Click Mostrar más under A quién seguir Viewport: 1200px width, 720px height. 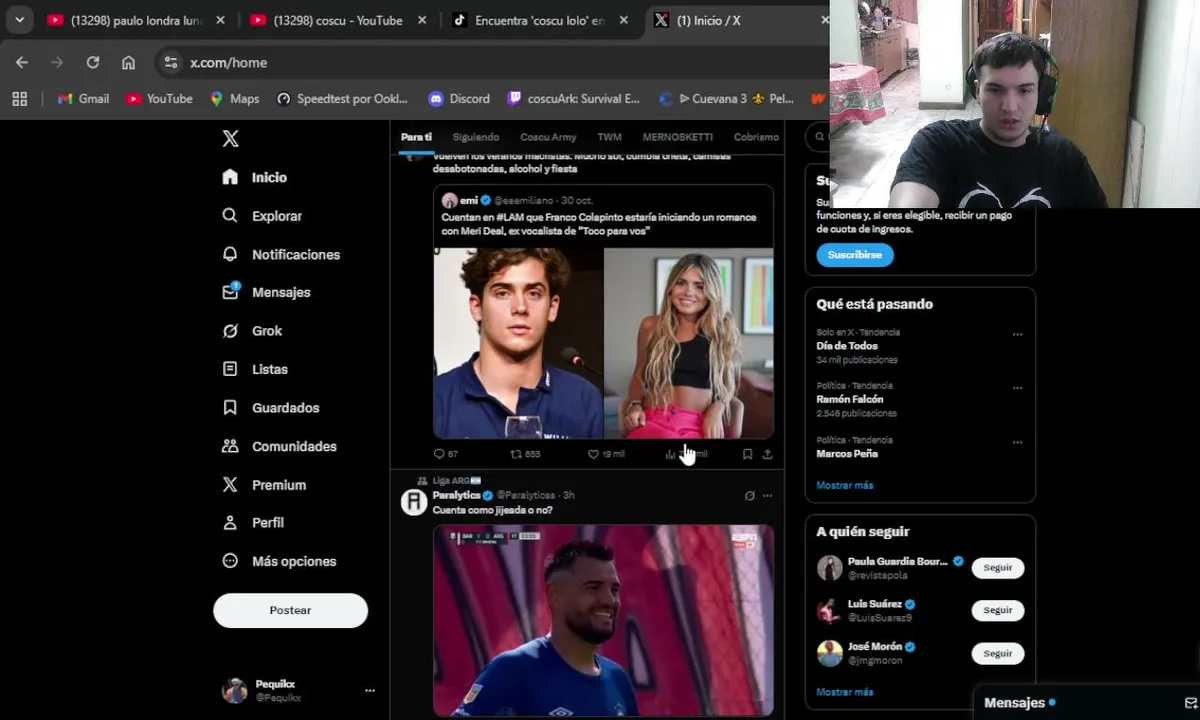click(845, 692)
